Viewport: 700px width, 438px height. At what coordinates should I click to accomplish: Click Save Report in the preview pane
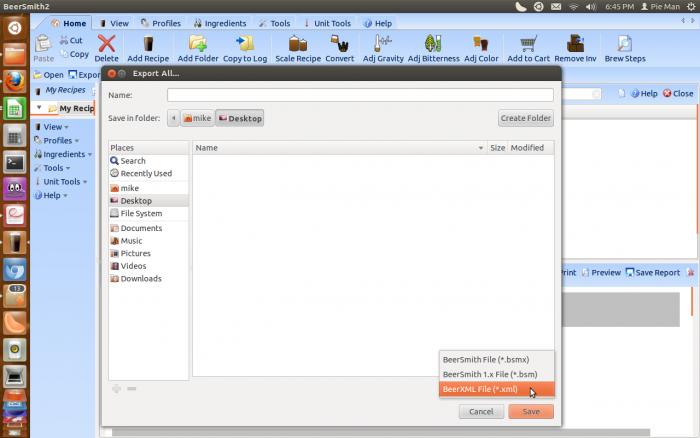(x=653, y=272)
